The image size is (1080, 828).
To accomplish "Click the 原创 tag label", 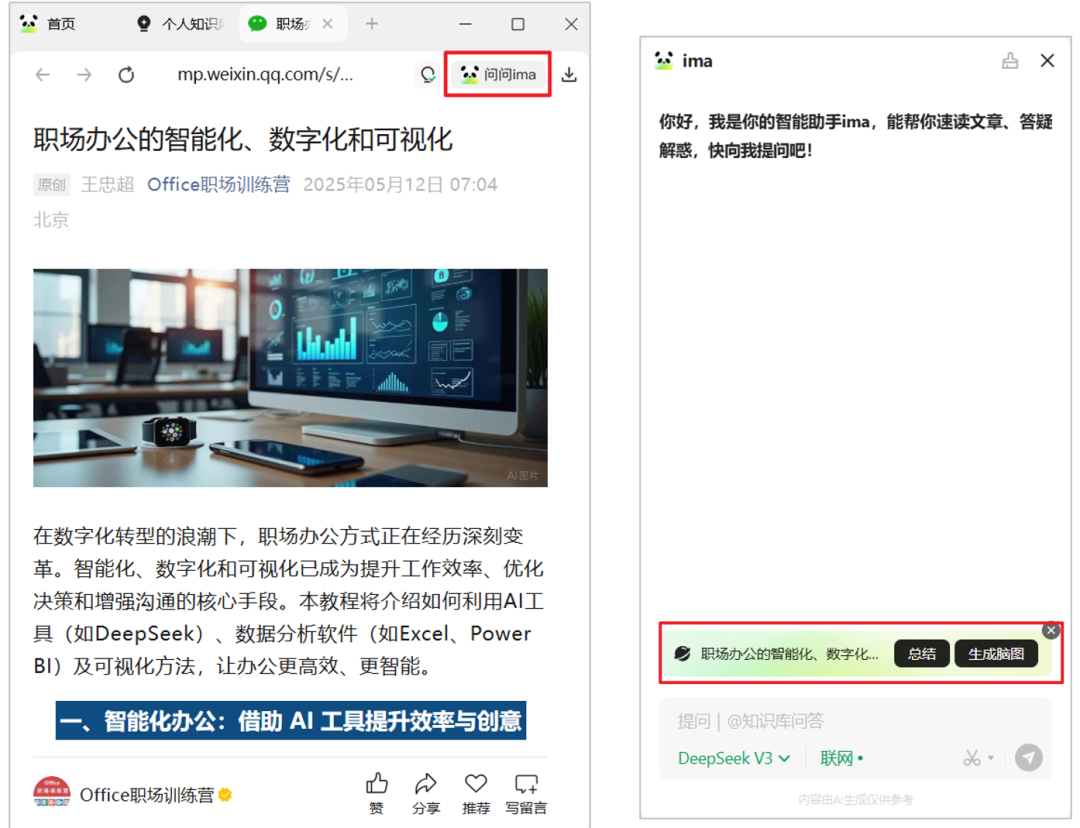I will coord(52,185).
